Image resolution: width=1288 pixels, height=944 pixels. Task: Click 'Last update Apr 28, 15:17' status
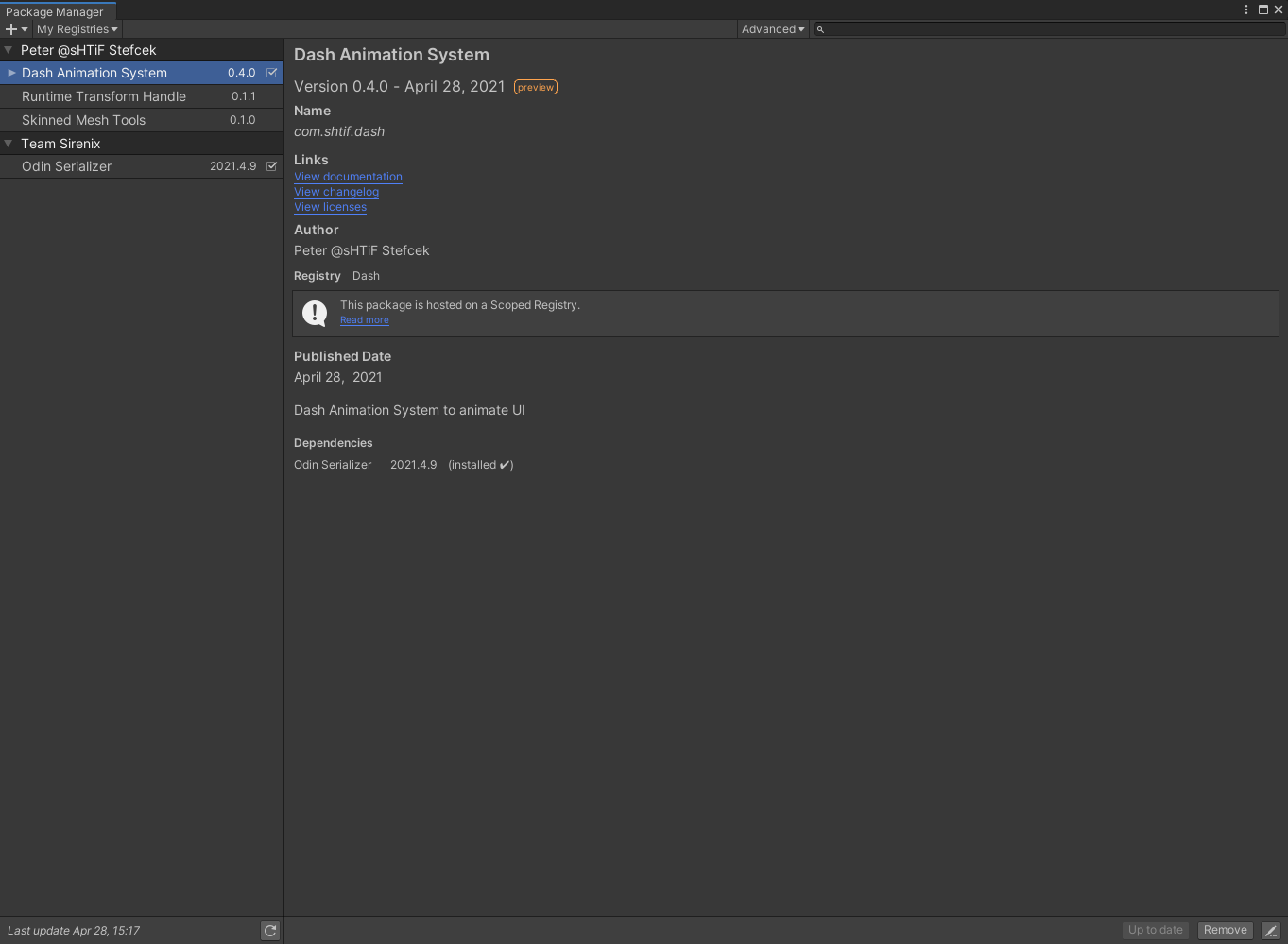pos(74,931)
